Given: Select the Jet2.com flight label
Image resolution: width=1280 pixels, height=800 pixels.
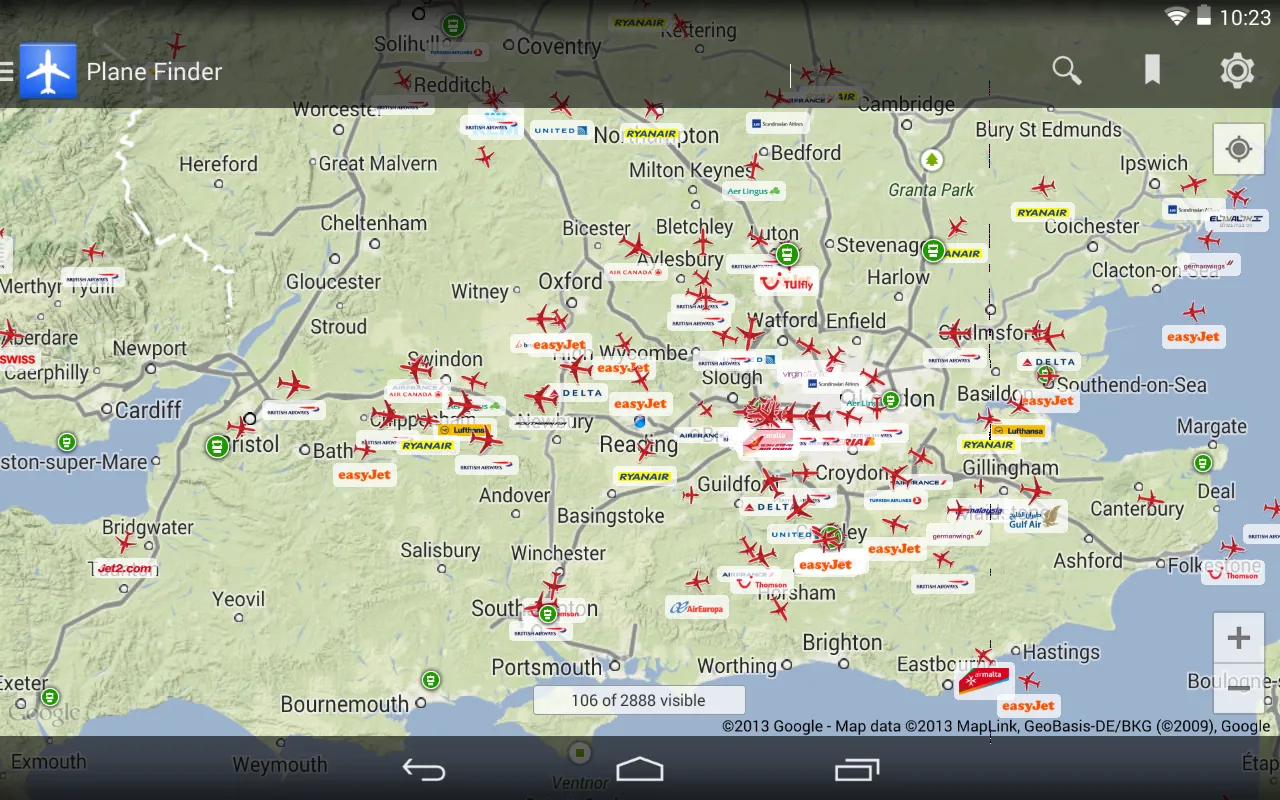Looking at the screenshot, I should click(x=125, y=569).
